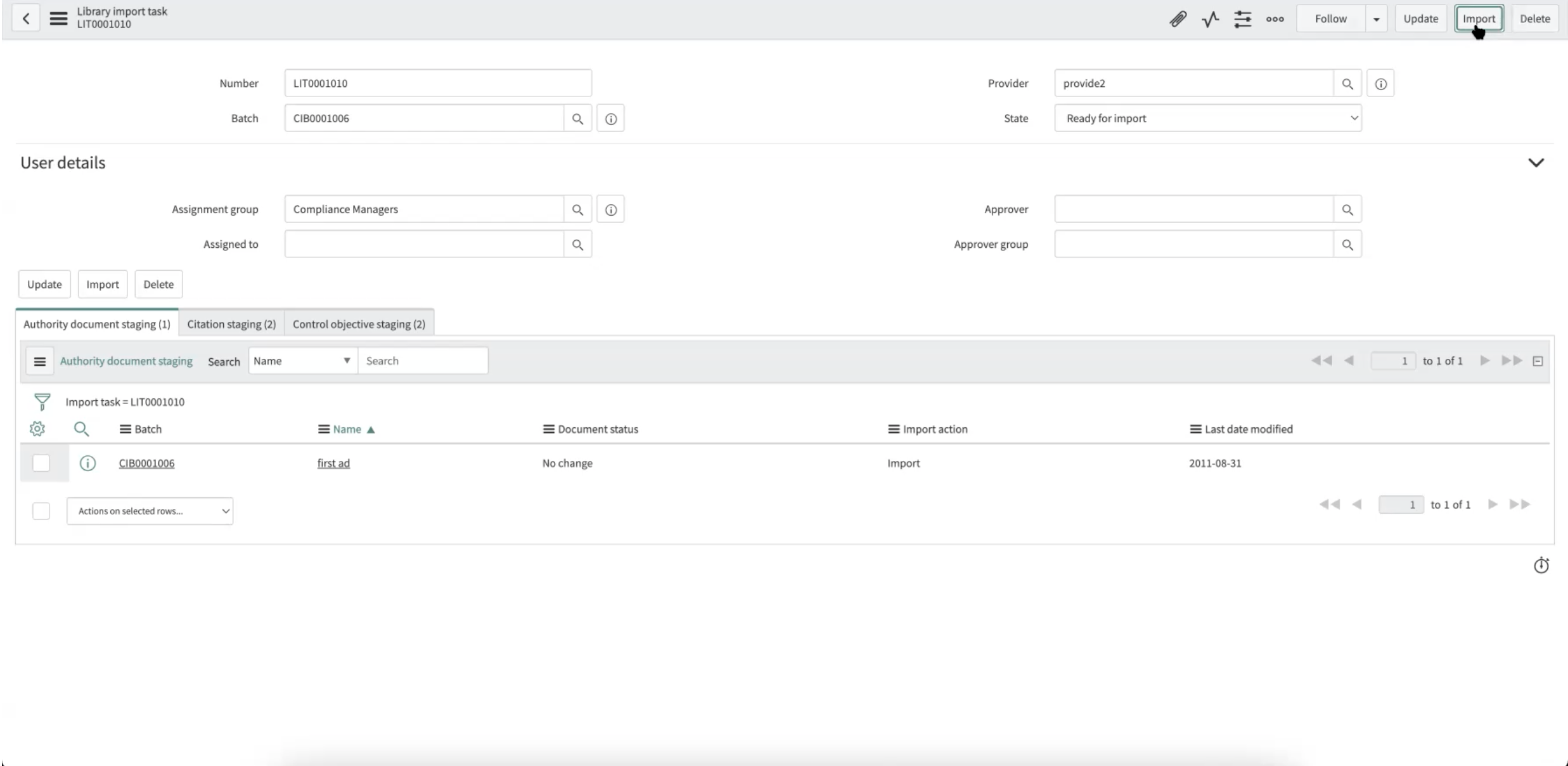This screenshot has height=766, width=1568.
Task: Collapse the related list using minus icon
Action: (1537, 361)
